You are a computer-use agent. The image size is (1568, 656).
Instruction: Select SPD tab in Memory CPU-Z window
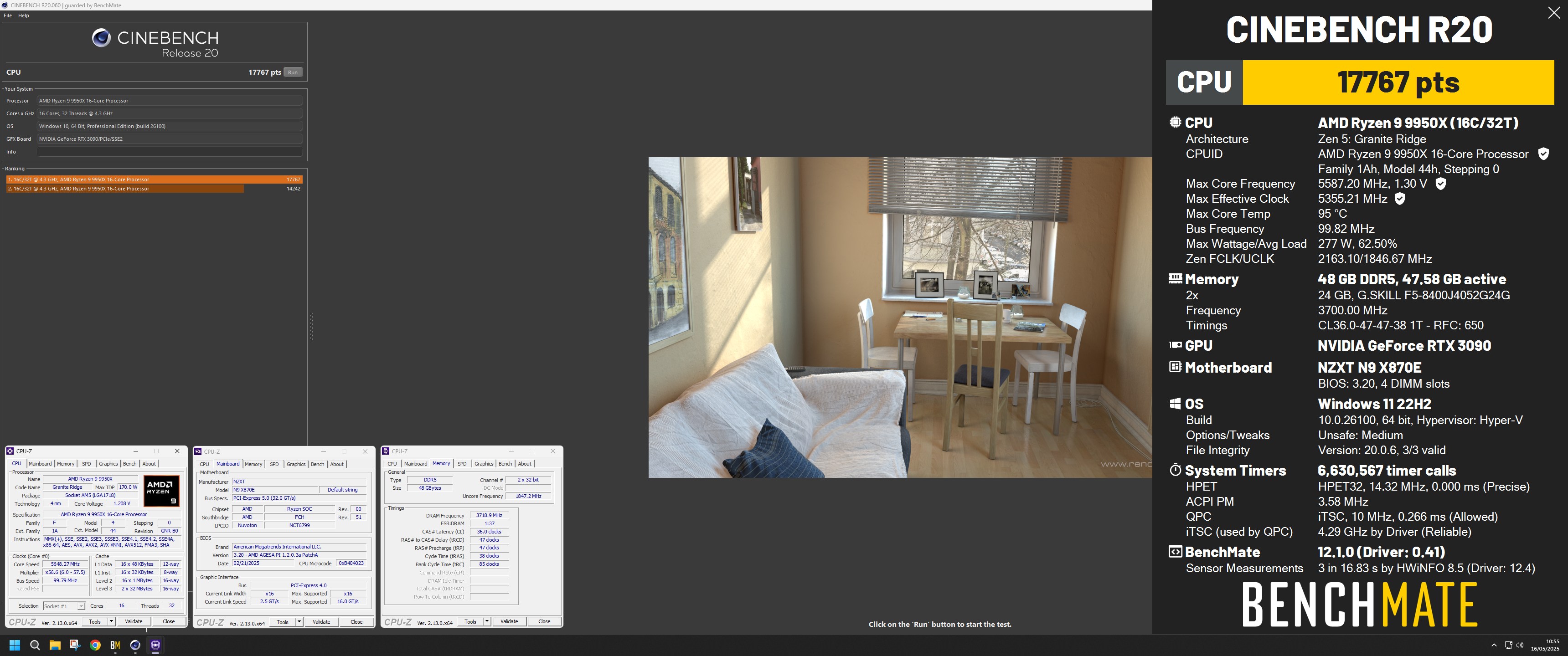pyautogui.click(x=462, y=464)
